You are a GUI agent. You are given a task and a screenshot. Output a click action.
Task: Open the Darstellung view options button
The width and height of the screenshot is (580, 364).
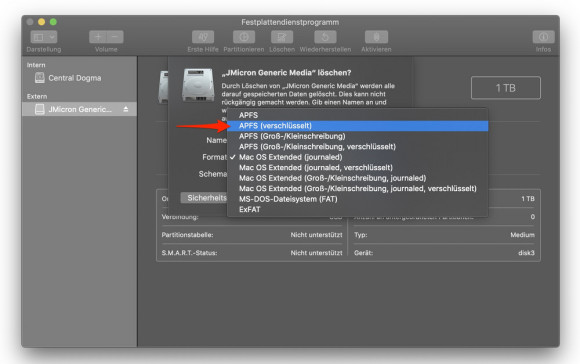coord(43,37)
